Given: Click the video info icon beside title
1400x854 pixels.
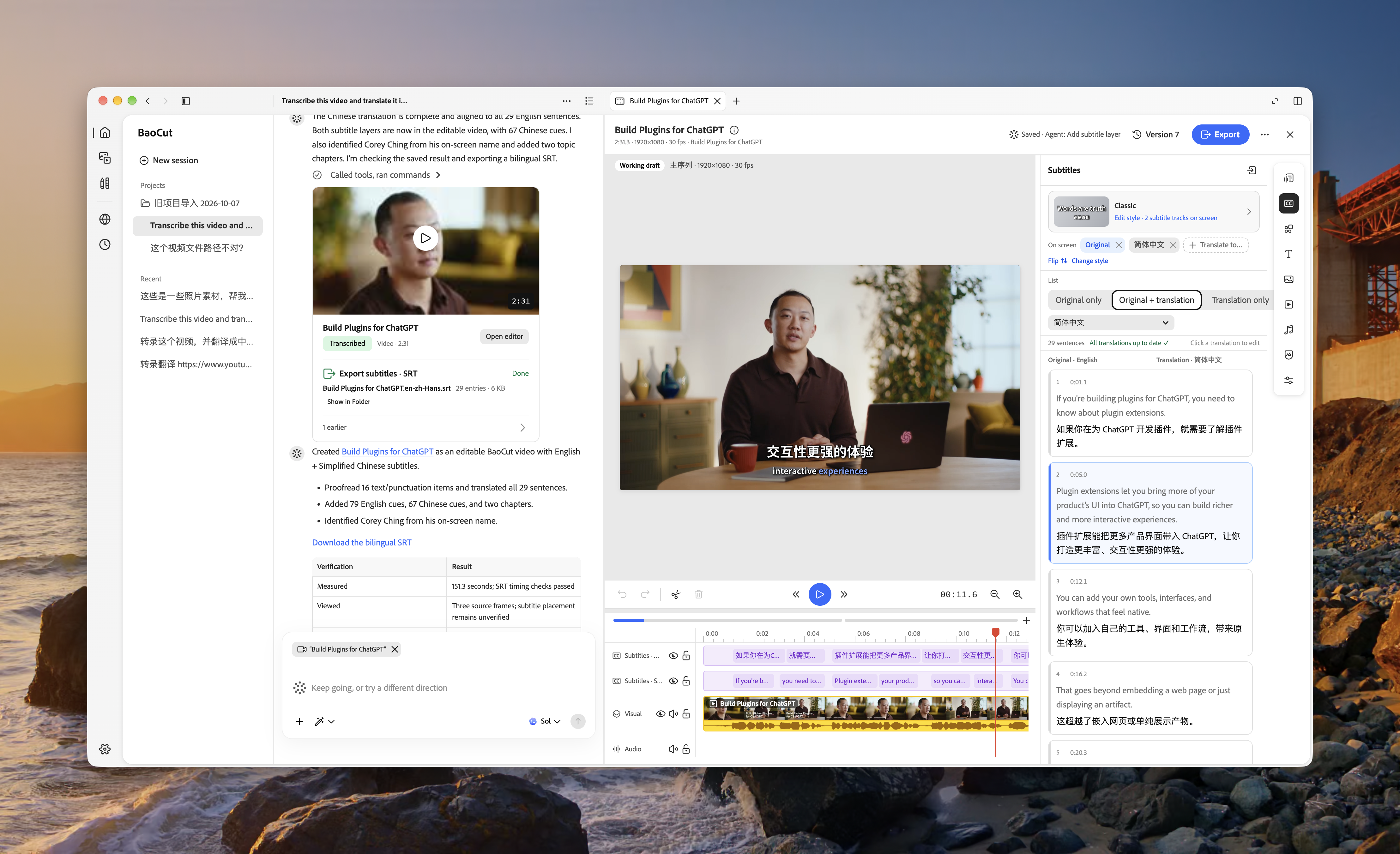Looking at the screenshot, I should (733, 130).
